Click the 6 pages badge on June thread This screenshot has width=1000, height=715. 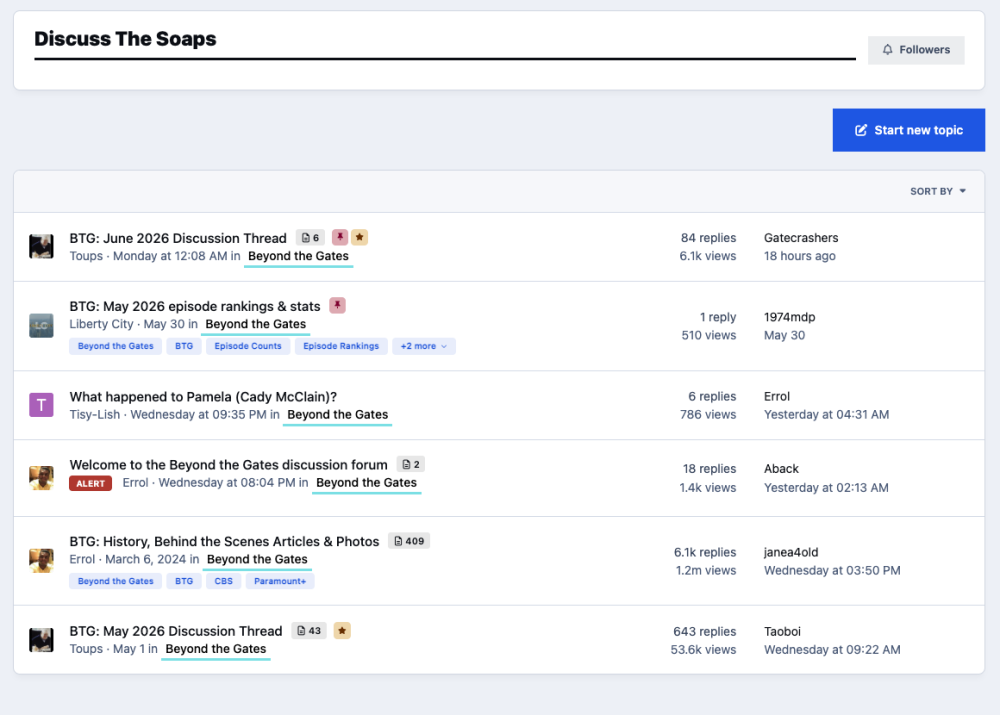[311, 238]
